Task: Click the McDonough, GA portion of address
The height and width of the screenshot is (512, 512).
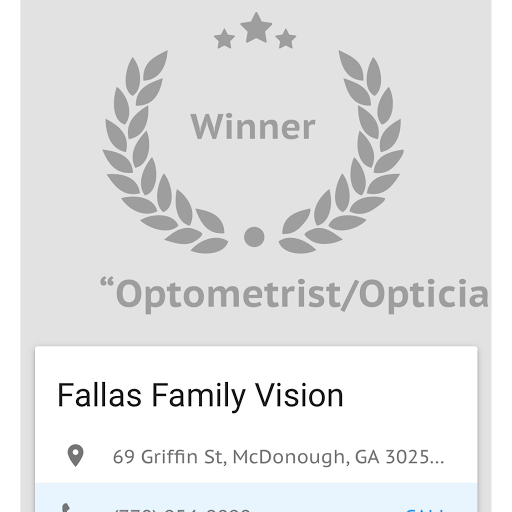Action: [306, 457]
